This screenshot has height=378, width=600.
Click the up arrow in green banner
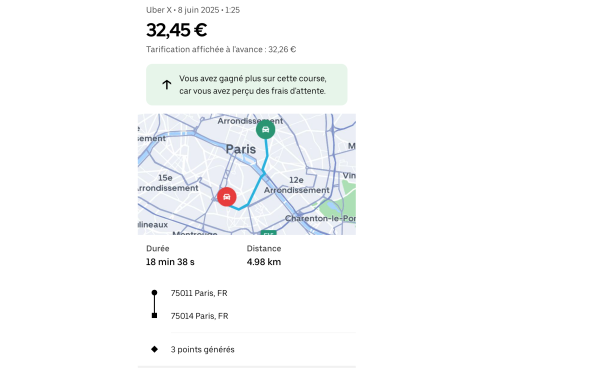coord(166,85)
